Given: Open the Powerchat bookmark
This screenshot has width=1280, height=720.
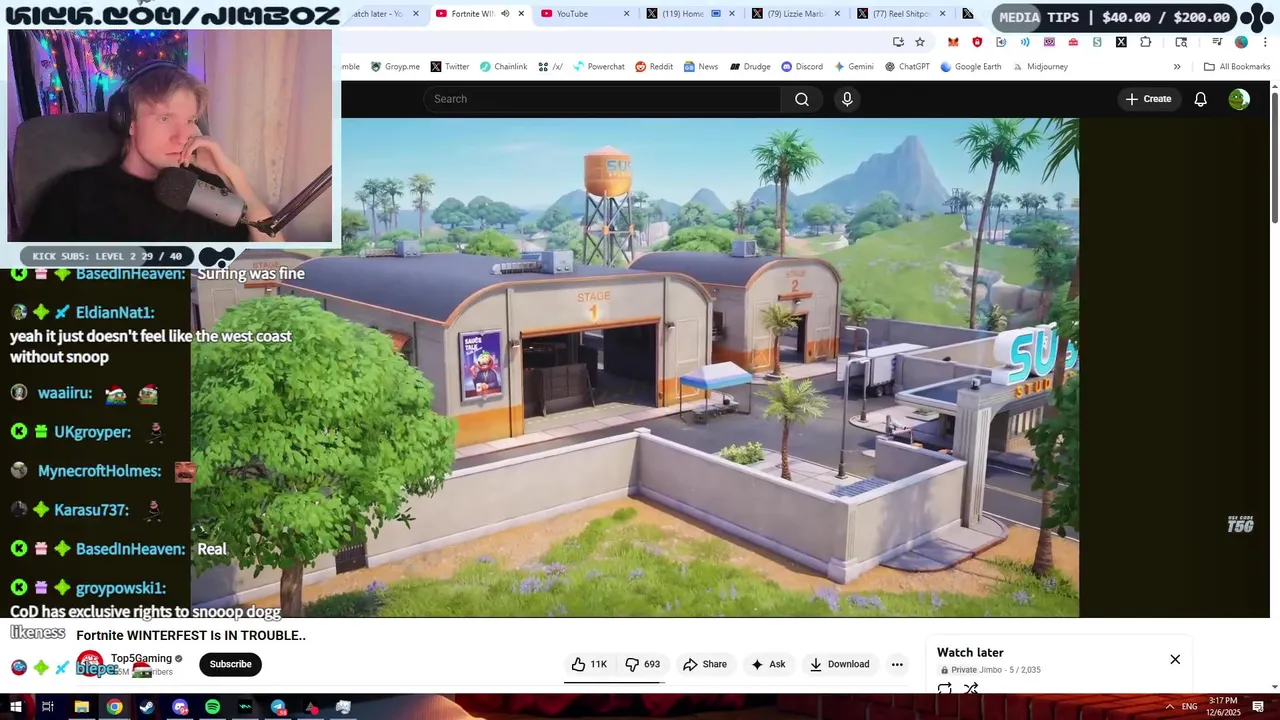Looking at the screenshot, I should point(598,67).
